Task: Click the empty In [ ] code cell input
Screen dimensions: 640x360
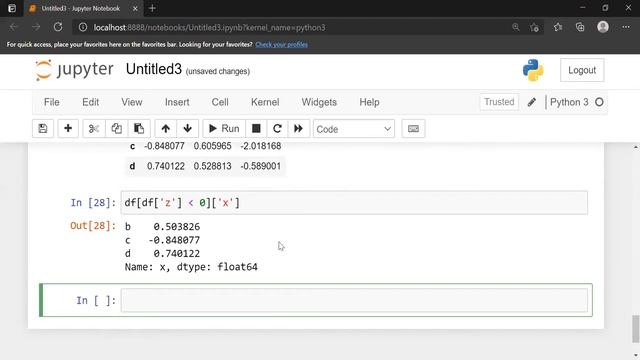Action: [x=354, y=300]
